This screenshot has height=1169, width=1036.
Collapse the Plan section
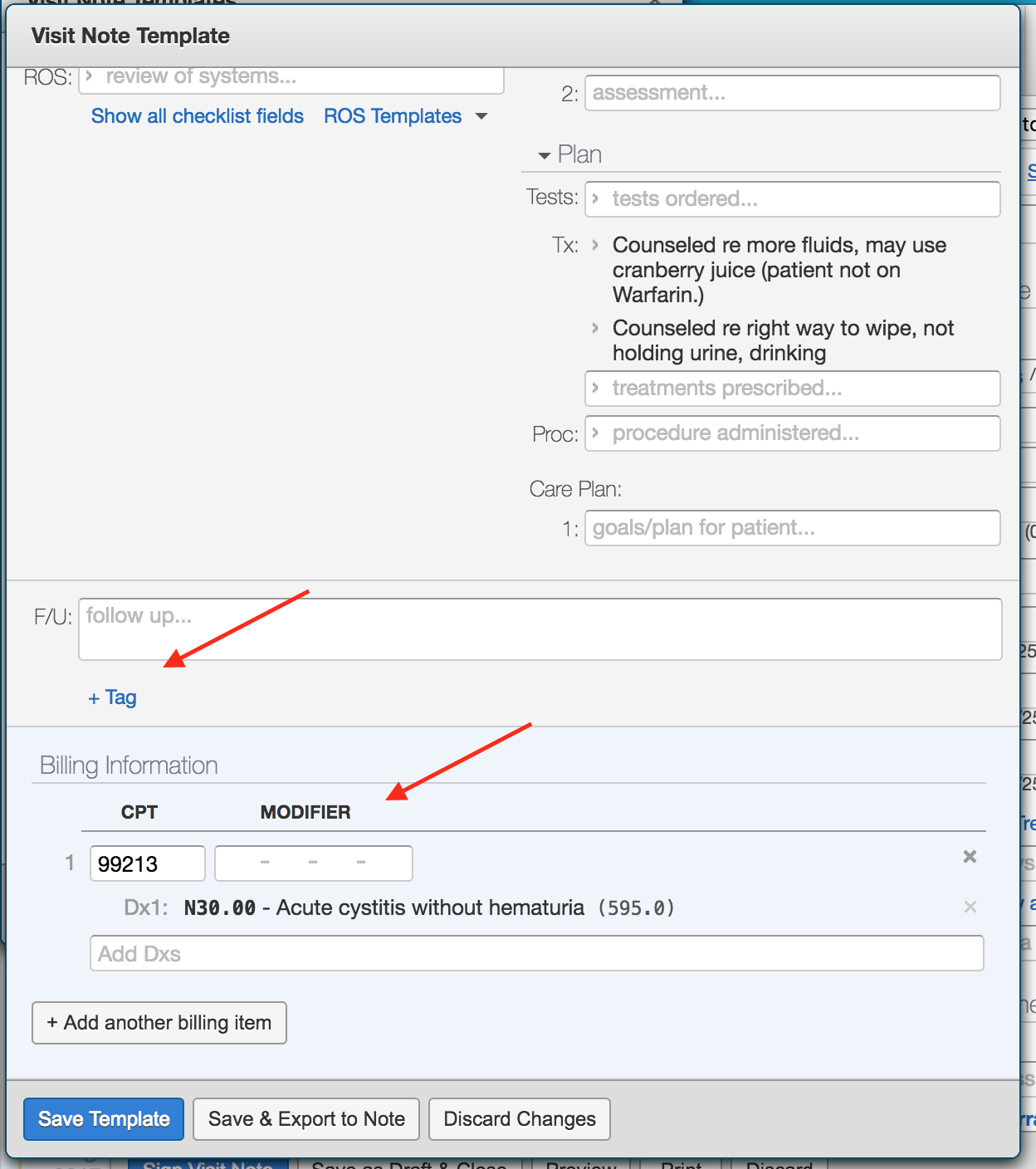click(545, 154)
